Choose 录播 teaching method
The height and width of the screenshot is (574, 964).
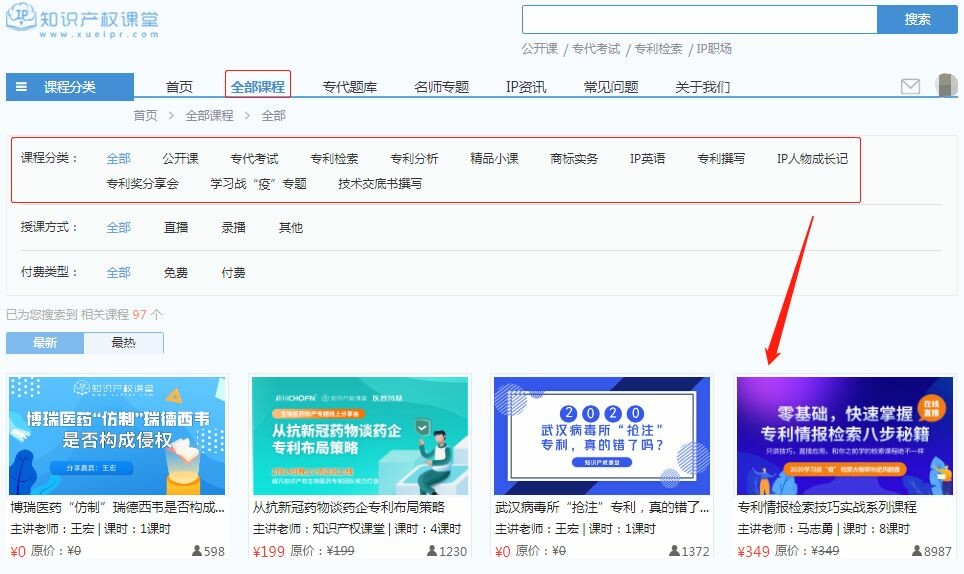[233, 227]
